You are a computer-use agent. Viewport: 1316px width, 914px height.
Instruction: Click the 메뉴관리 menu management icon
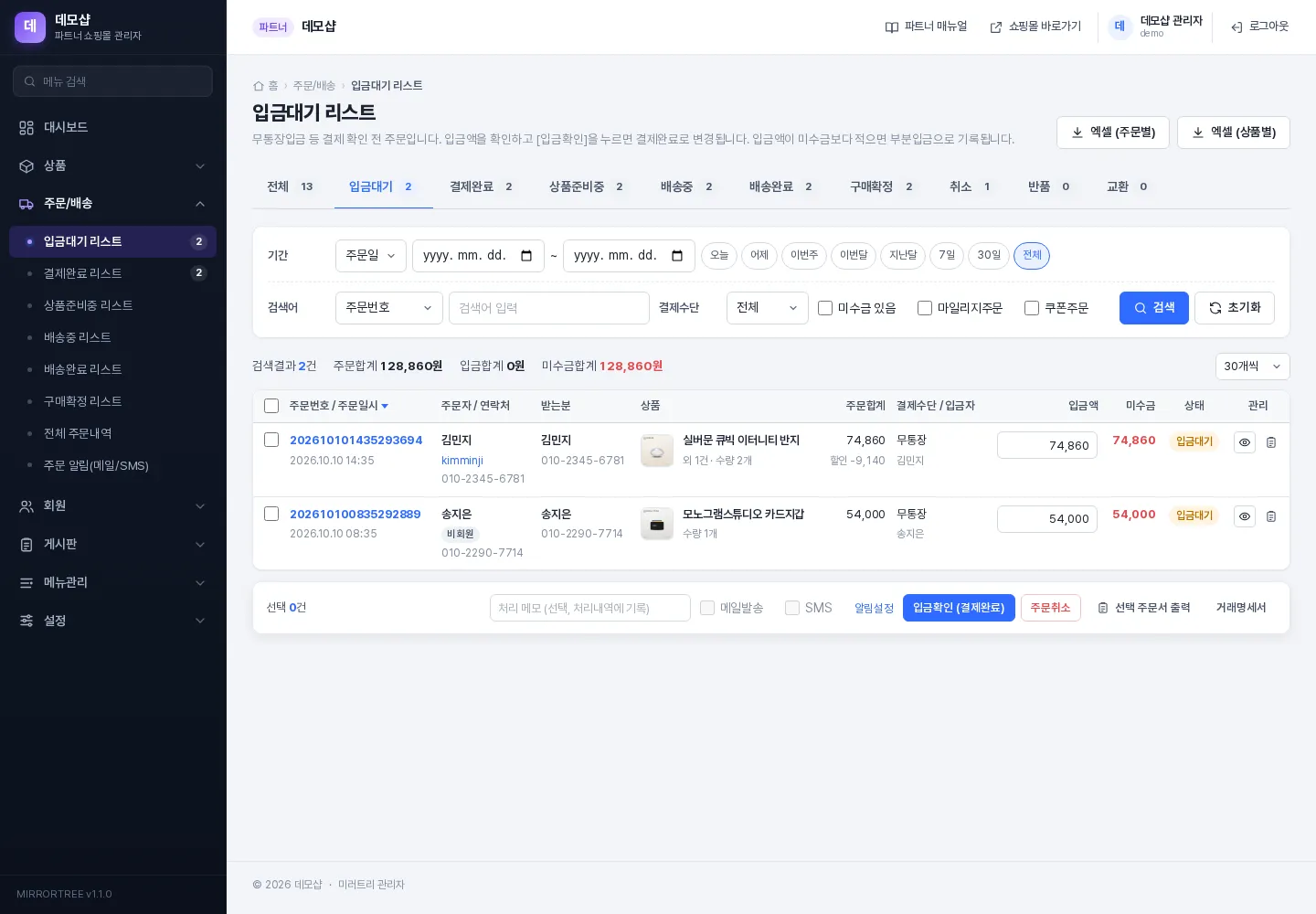tap(27, 583)
